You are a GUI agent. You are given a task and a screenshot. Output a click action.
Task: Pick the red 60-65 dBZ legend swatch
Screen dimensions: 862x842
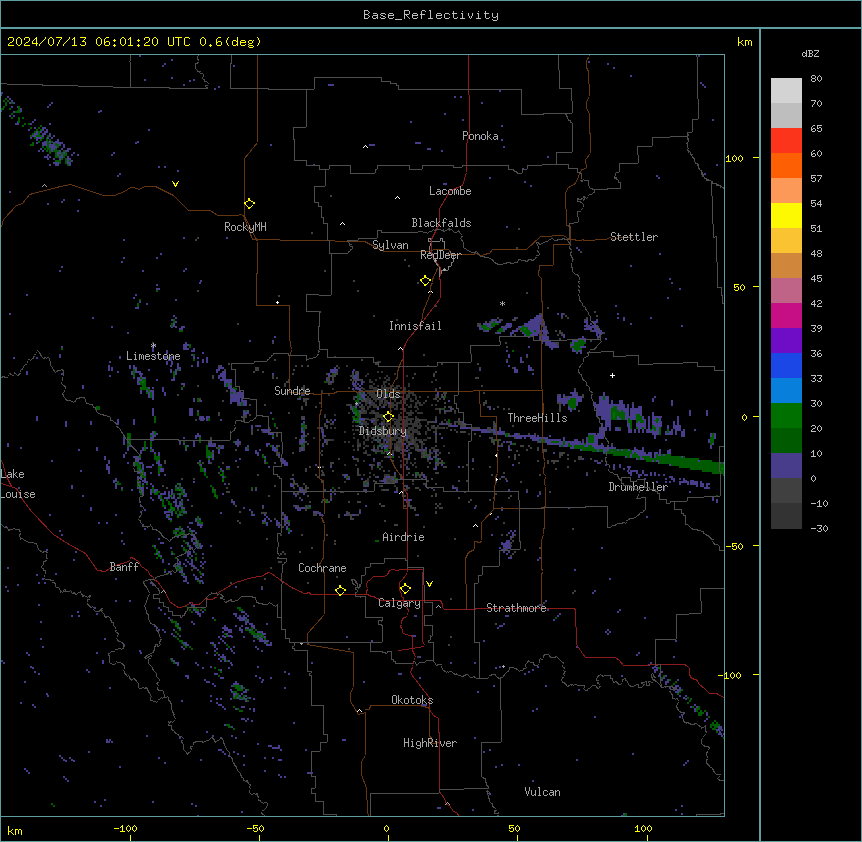click(x=786, y=140)
